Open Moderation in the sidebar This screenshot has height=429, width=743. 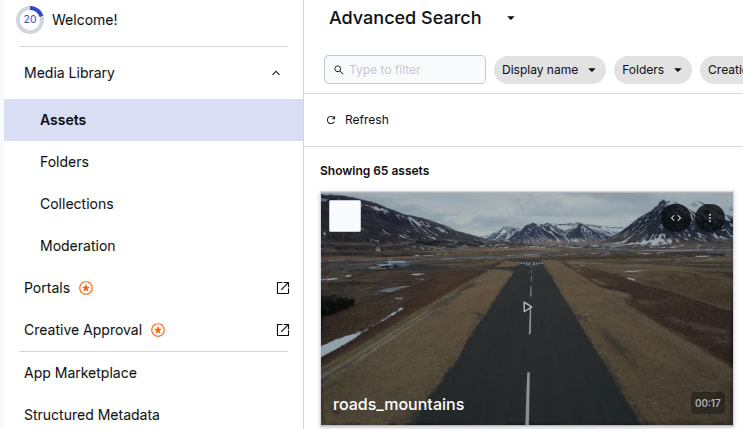[x=78, y=246]
